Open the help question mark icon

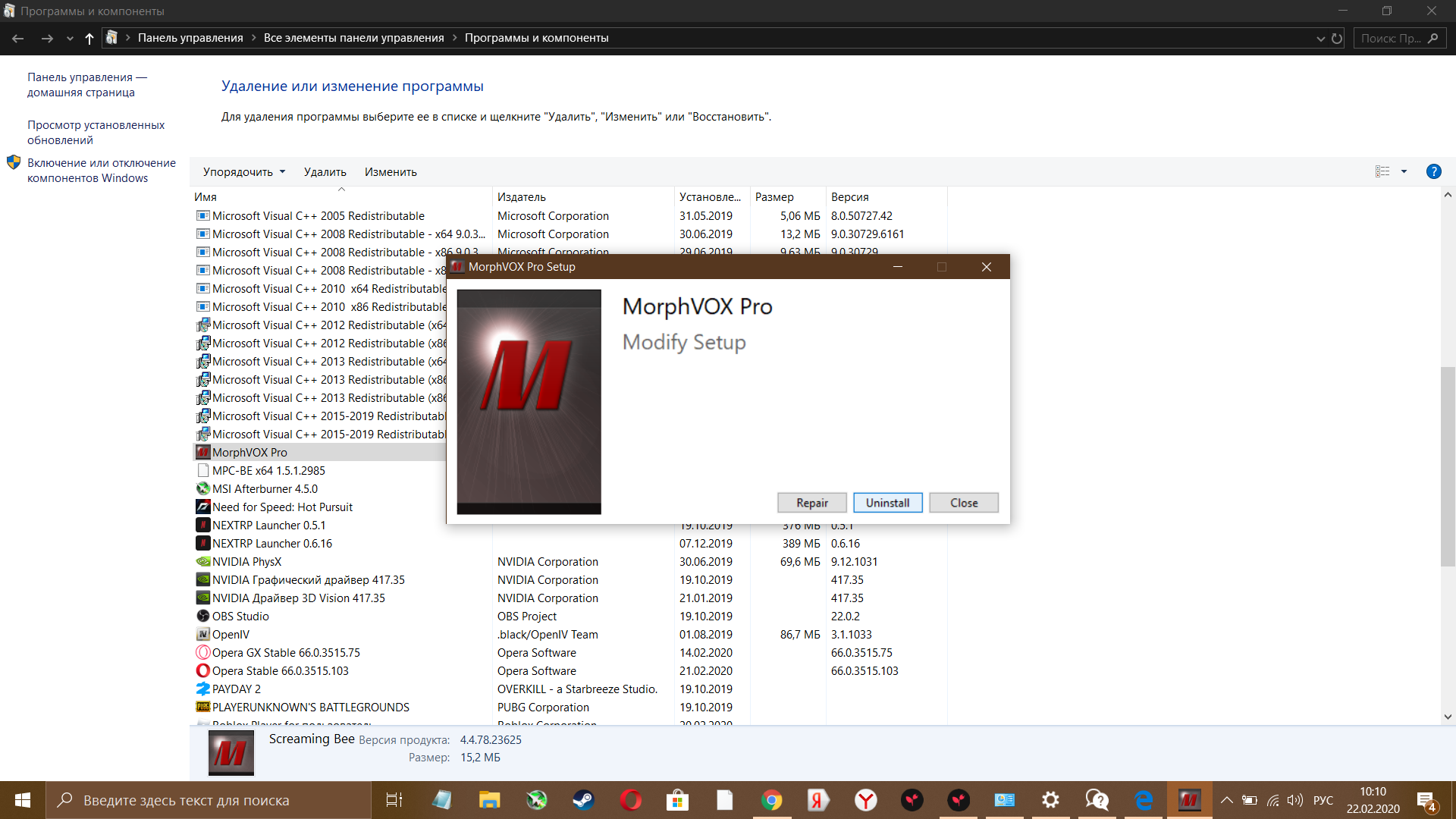click(1433, 172)
